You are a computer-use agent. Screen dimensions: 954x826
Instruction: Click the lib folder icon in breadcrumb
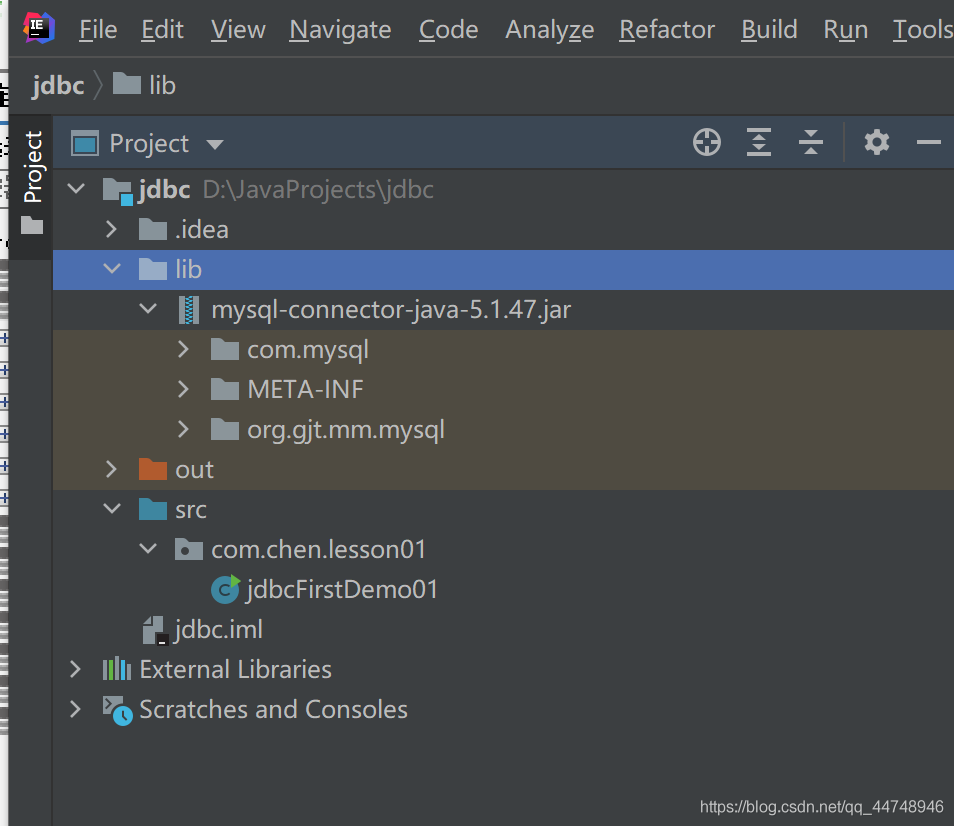[127, 83]
